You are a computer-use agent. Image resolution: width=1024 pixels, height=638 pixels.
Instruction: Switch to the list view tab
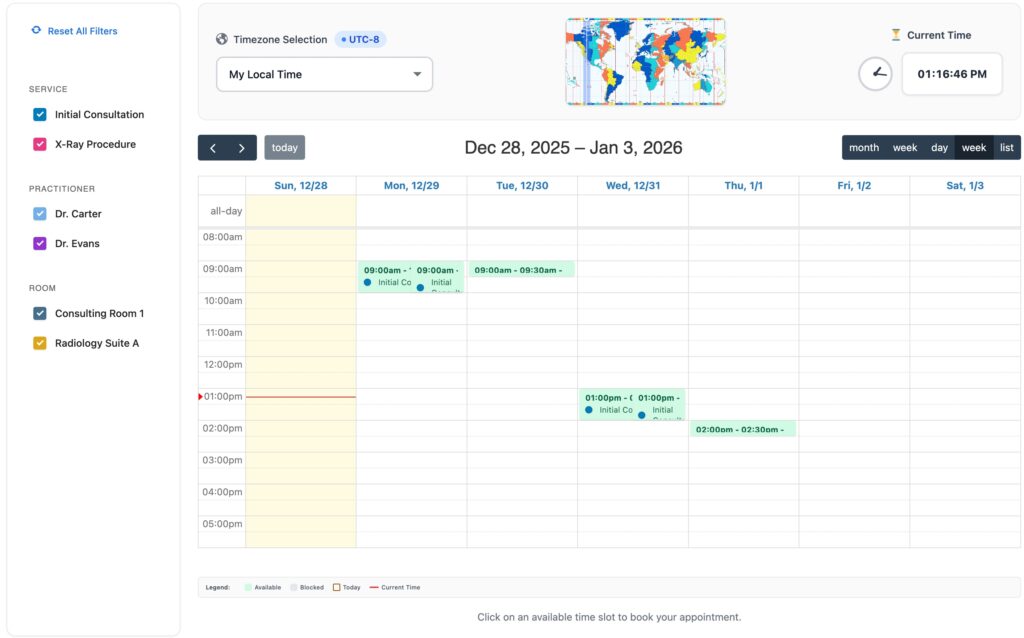tap(1006, 148)
